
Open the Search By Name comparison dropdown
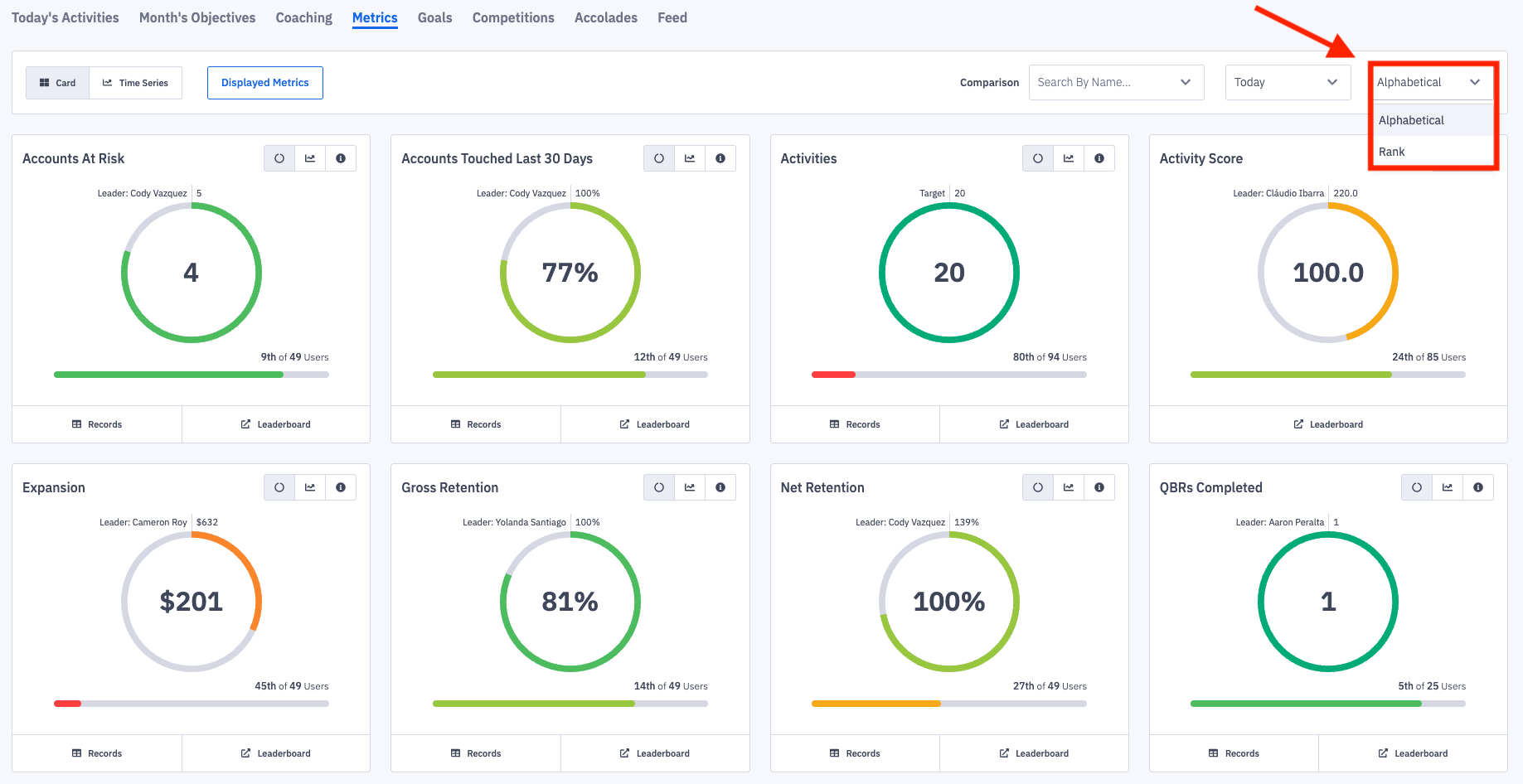(1116, 82)
